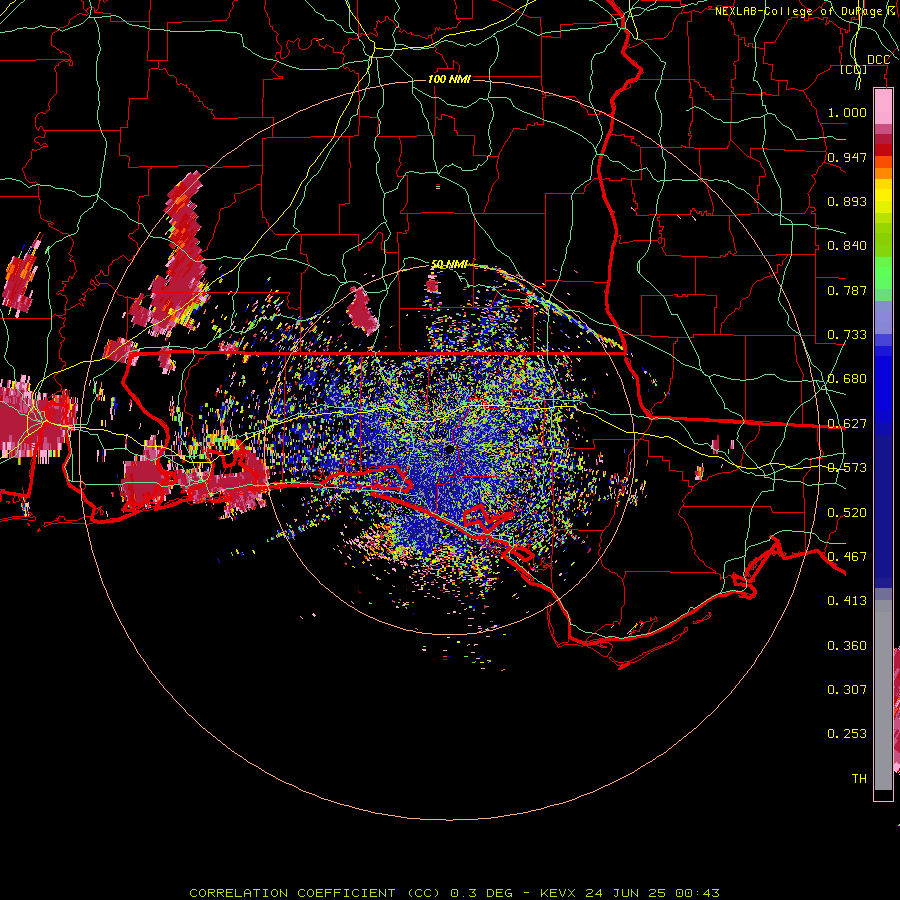This screenshot has width=900, height=900.
Task: Click the 0.253 scale value
Action: tap(847, 734)
